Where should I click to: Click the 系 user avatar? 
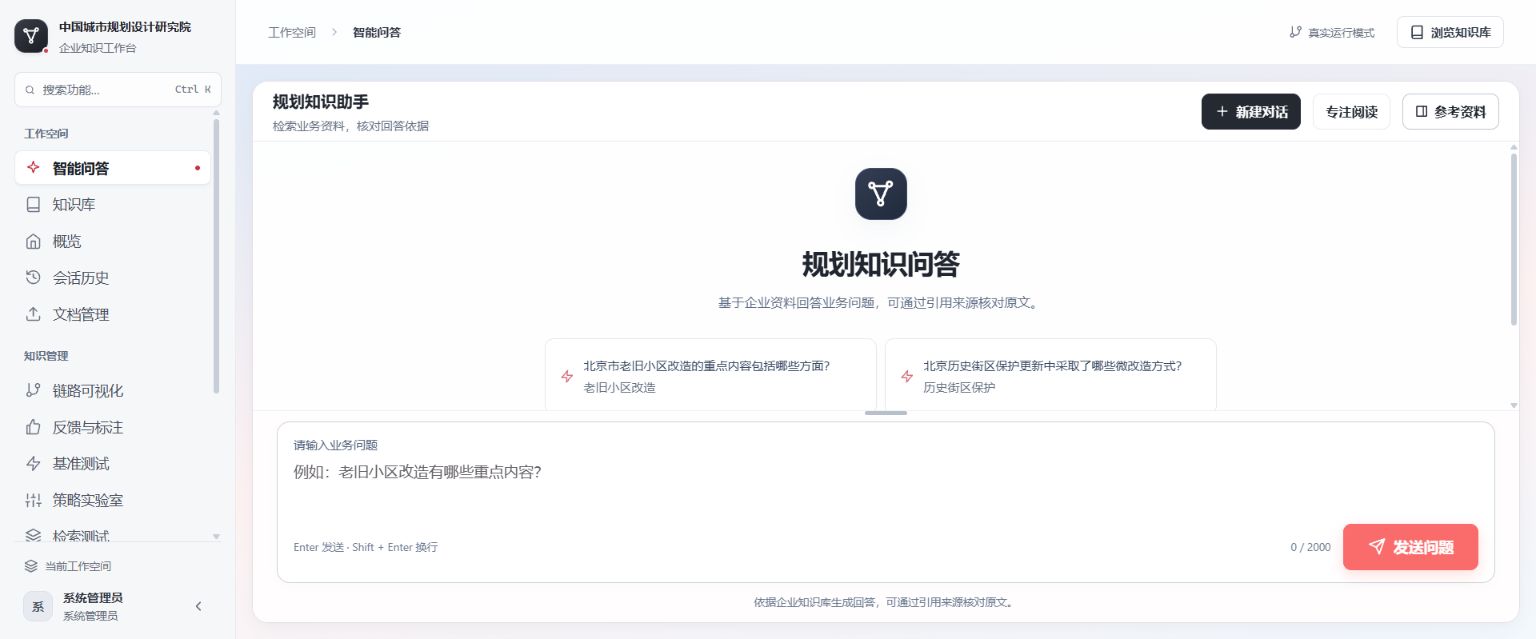click(38, 606)
